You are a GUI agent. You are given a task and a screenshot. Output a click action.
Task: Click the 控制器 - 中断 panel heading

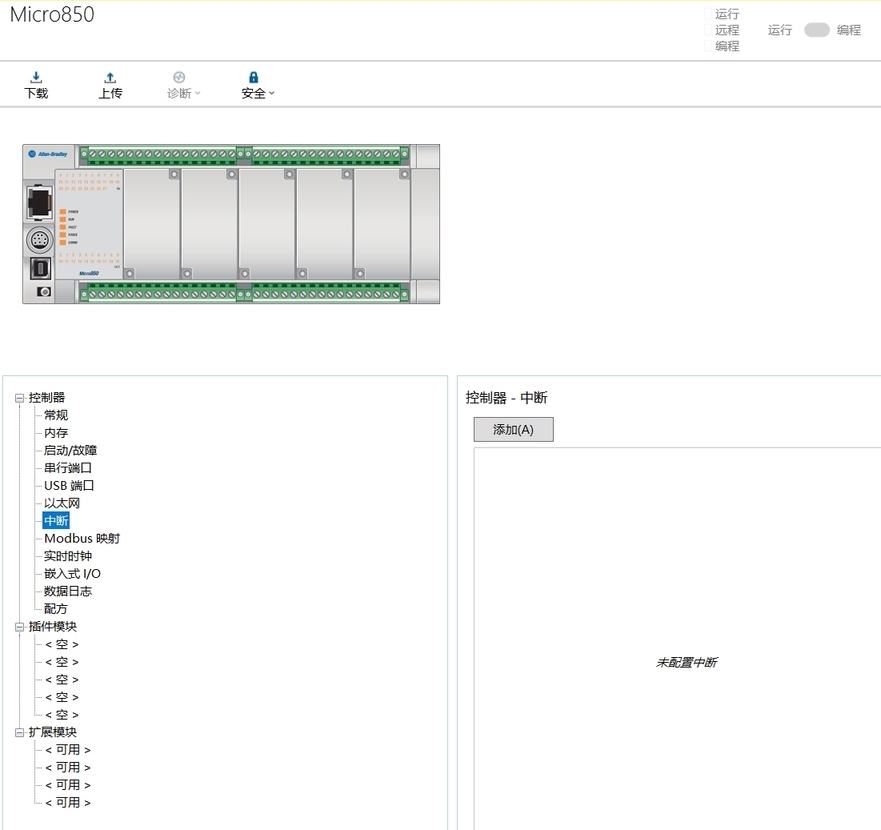click(x=506, y=398)
